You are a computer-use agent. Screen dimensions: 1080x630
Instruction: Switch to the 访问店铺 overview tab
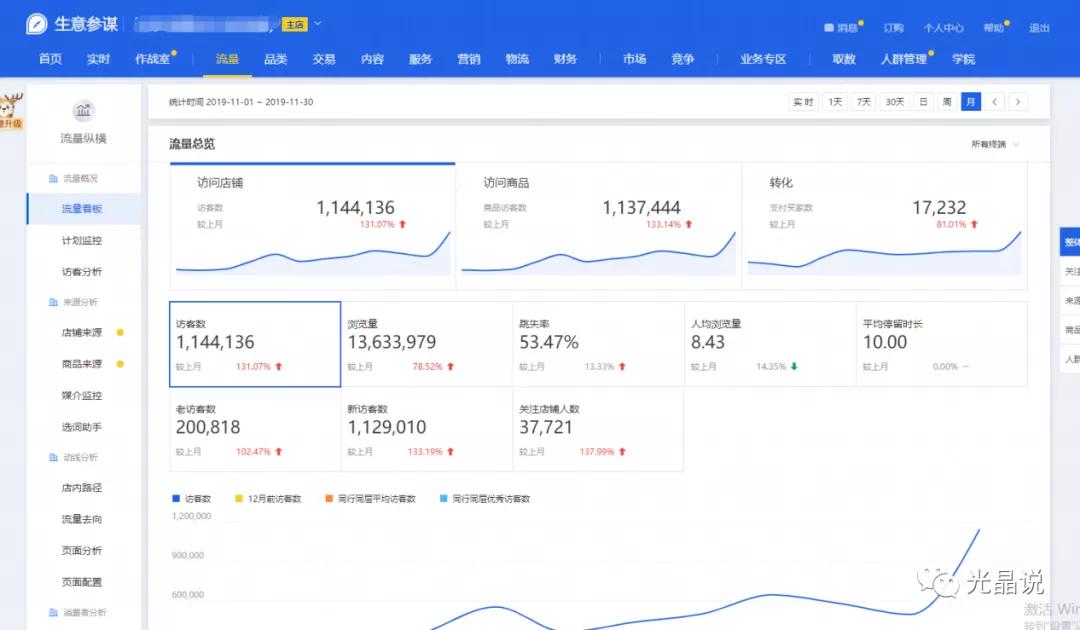click(x=312, y=226)
